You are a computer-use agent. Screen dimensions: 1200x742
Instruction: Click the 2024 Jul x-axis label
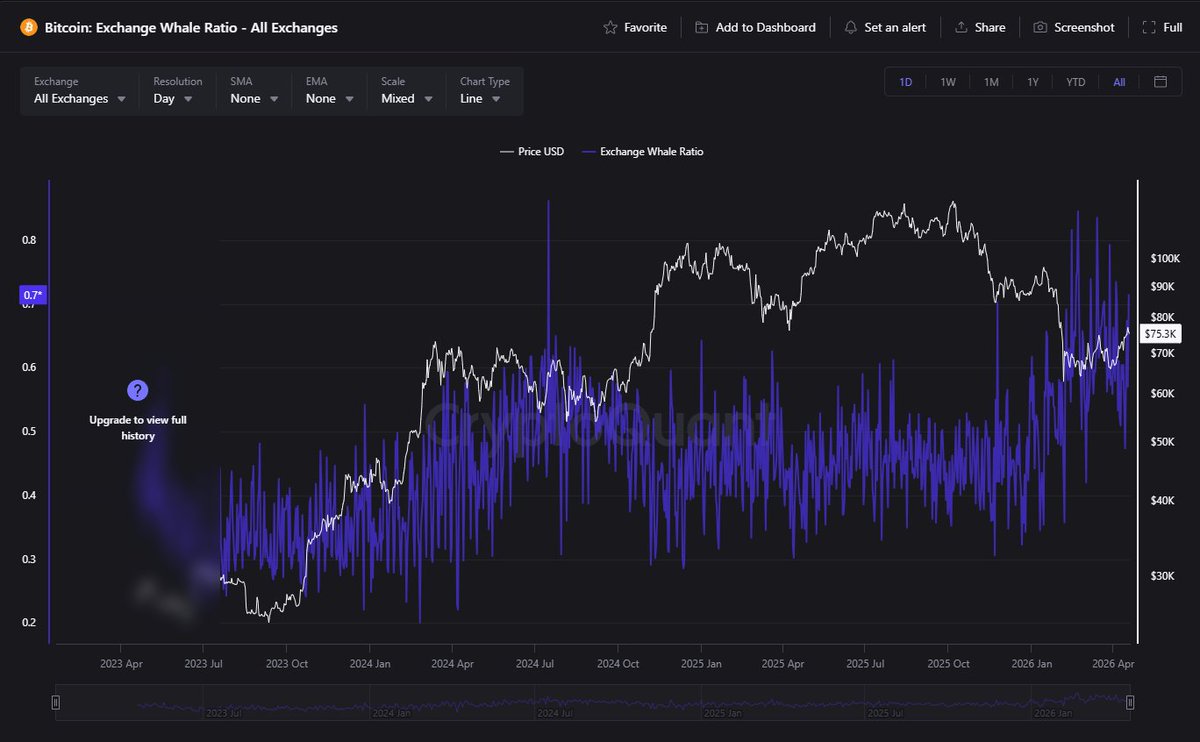pyautogui.click(x=535, y=664)
